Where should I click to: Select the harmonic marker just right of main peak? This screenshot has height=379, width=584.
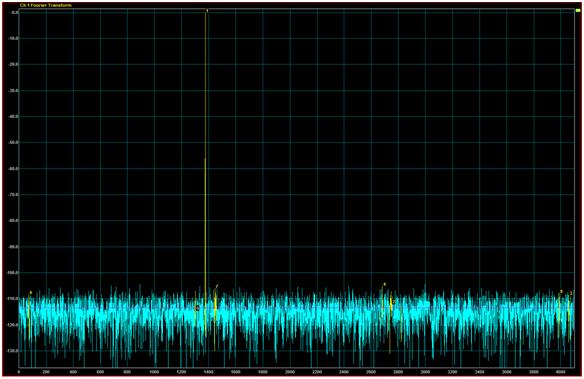pyautogui.click(x=217, y=286)
